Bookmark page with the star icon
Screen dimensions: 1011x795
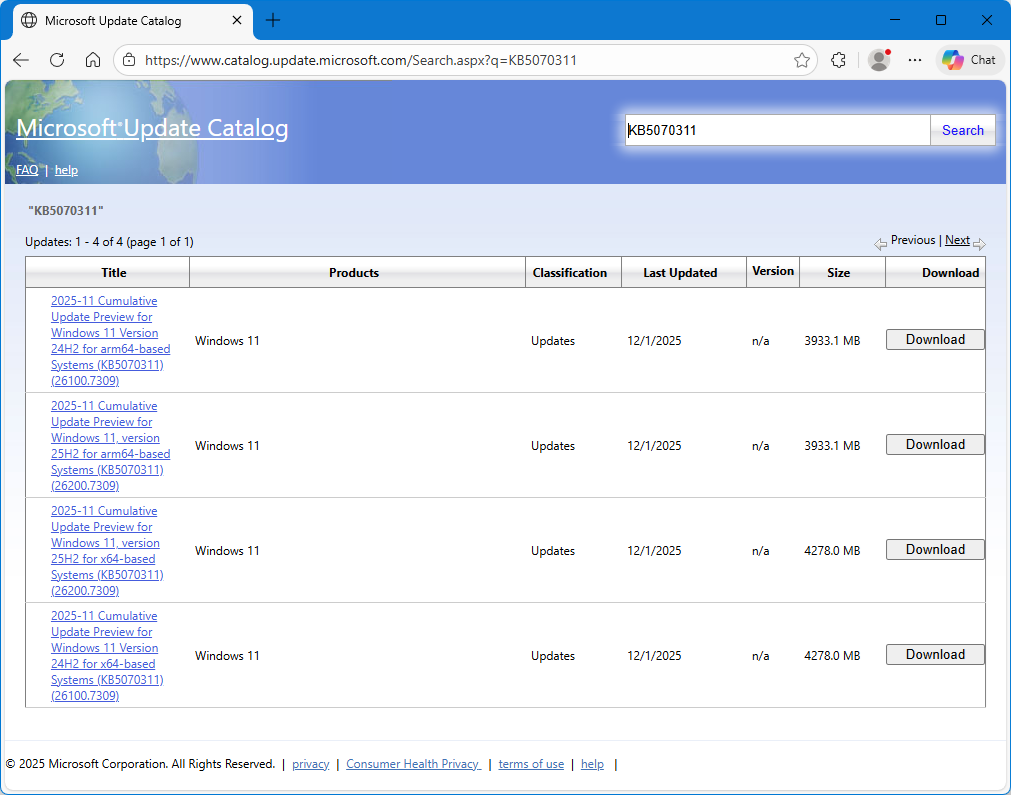click(x=801, y=60)
